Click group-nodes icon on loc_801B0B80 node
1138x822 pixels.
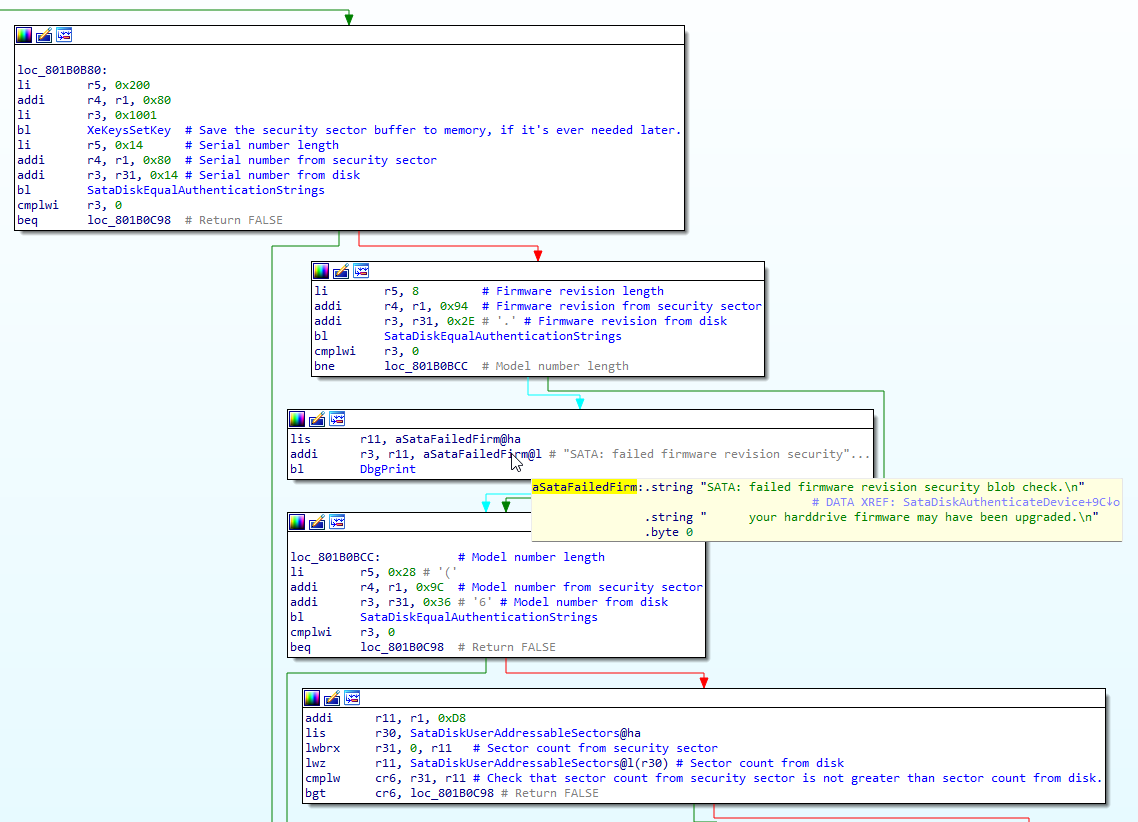64,35
